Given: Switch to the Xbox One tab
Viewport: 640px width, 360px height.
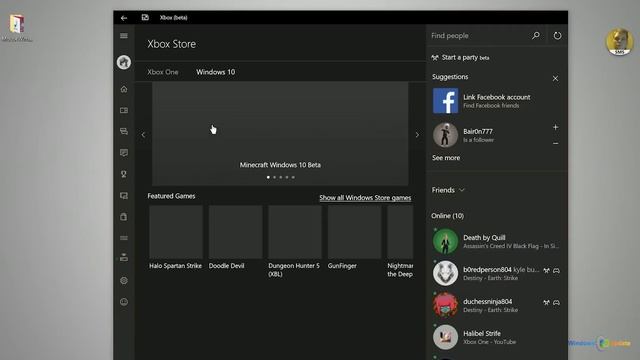Looking at the screenshot, I should point(162,72).
